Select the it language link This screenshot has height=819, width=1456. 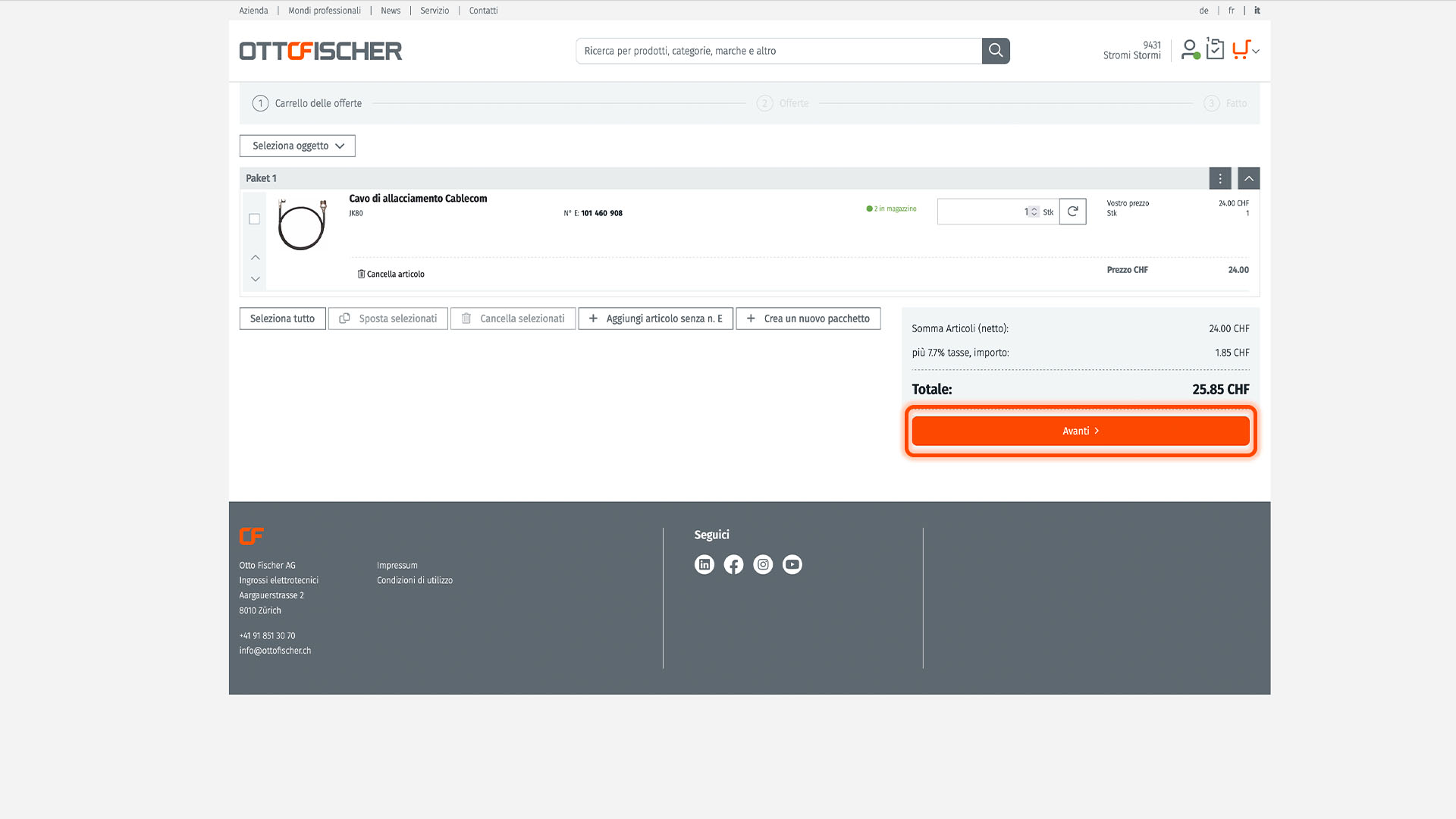tap(1257, 11)
